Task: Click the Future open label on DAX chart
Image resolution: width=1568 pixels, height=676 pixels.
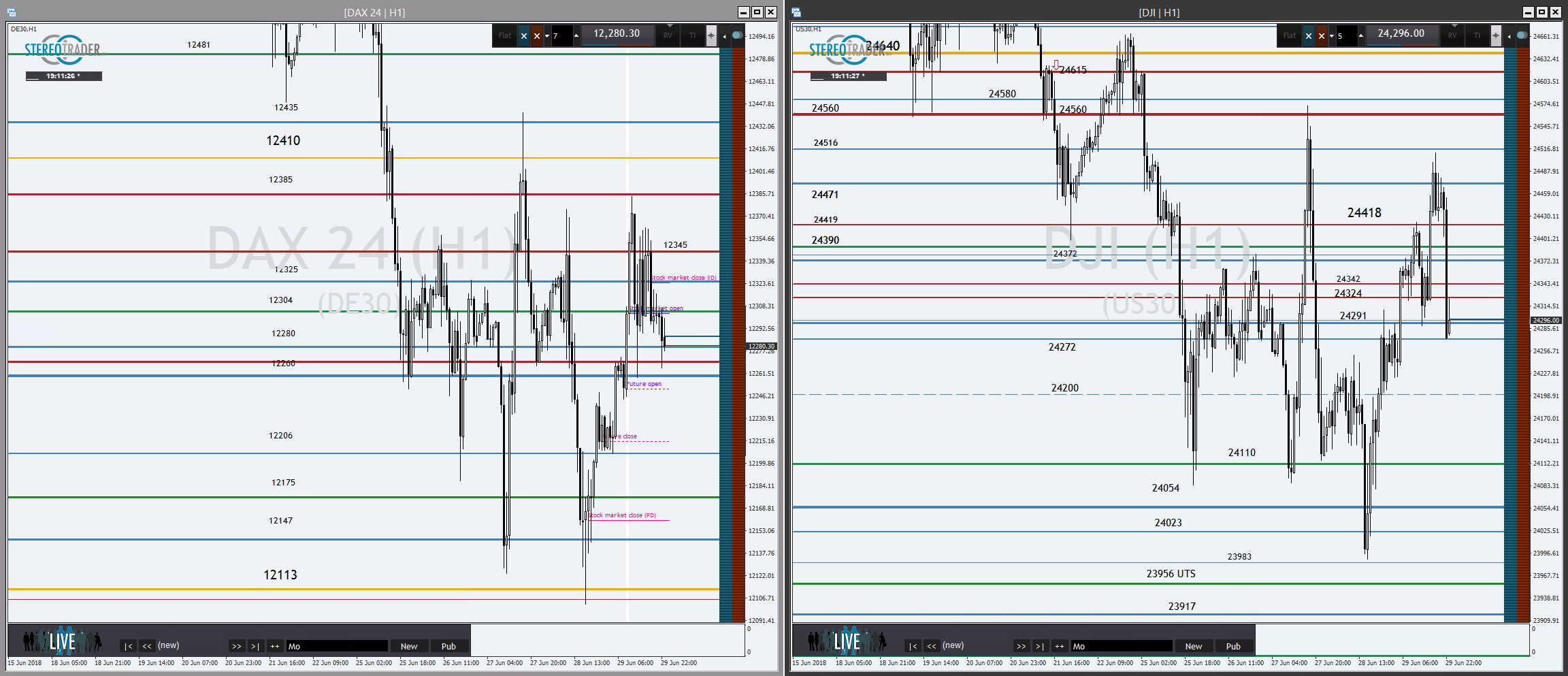Action: 644,384
